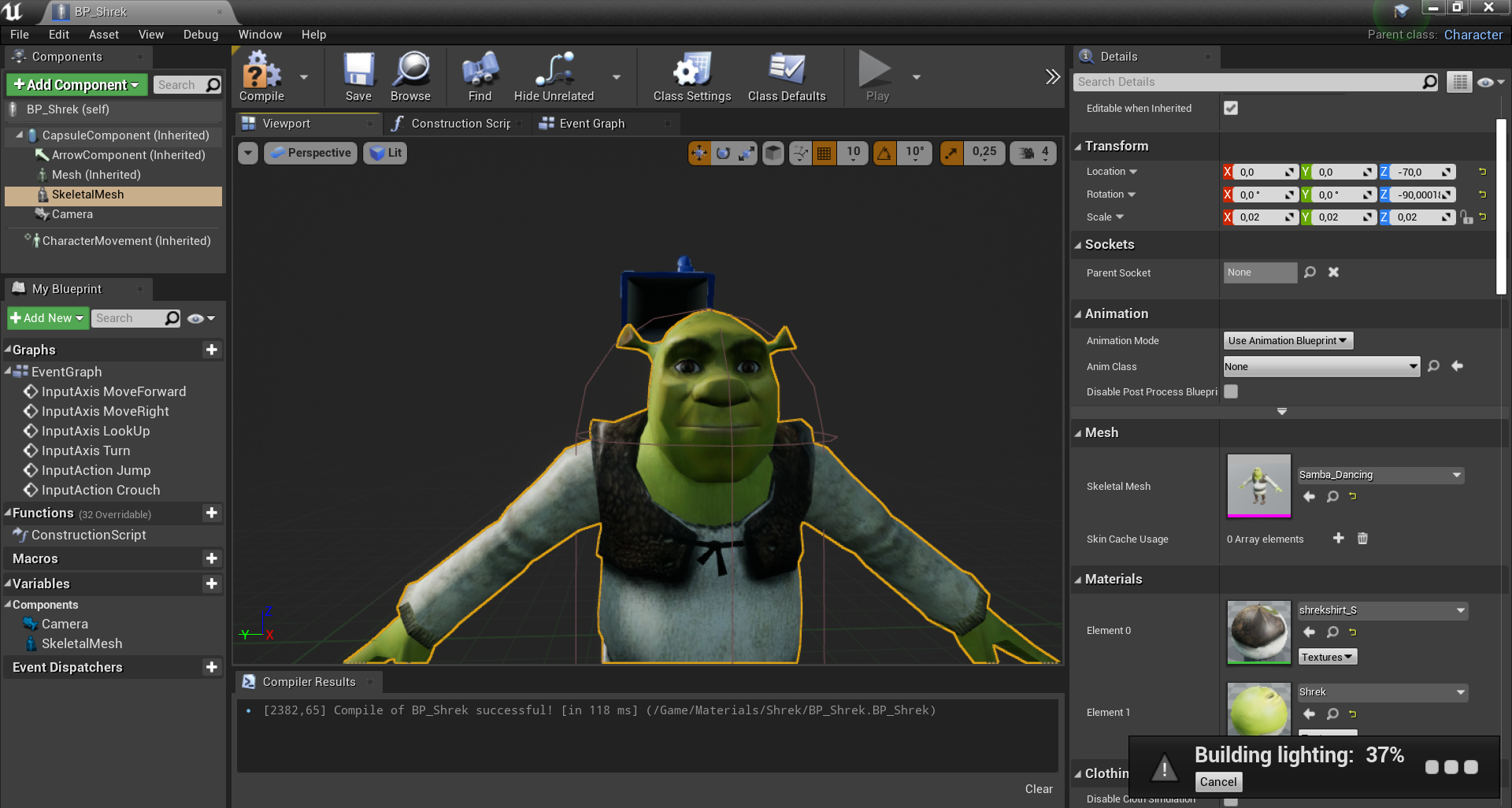Toggle surface snapping icon in viewport

(x=800, y=153)
